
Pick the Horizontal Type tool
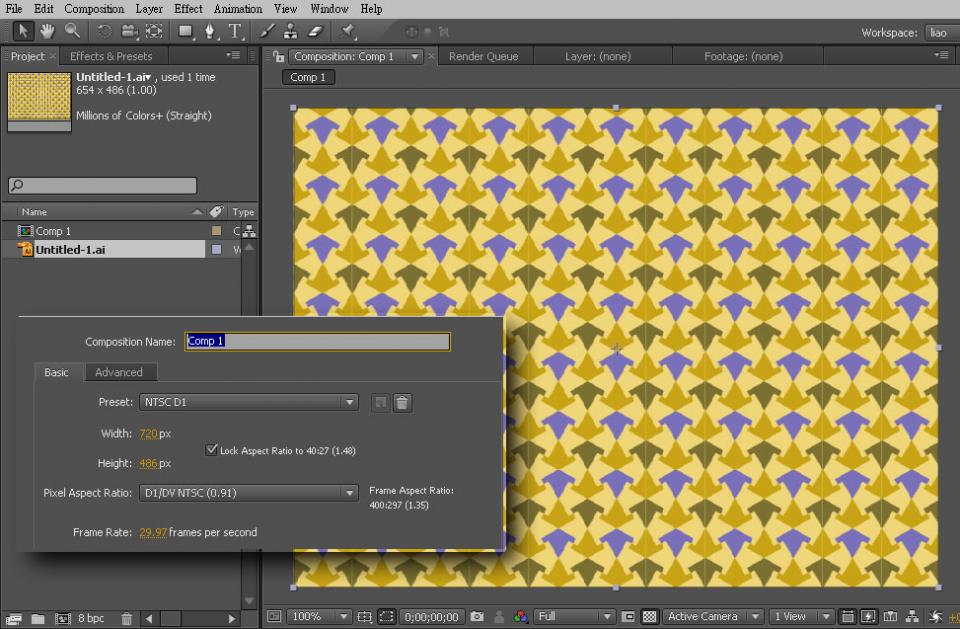234,31
